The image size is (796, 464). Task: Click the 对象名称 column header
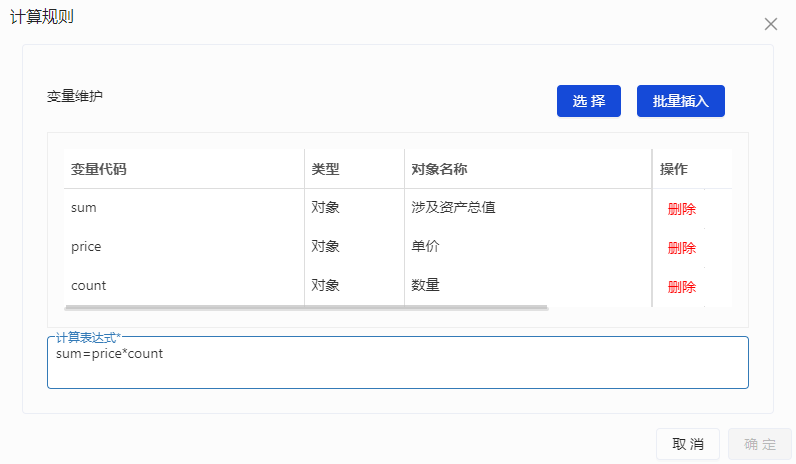pyautogui.click(x=439, y=169)
